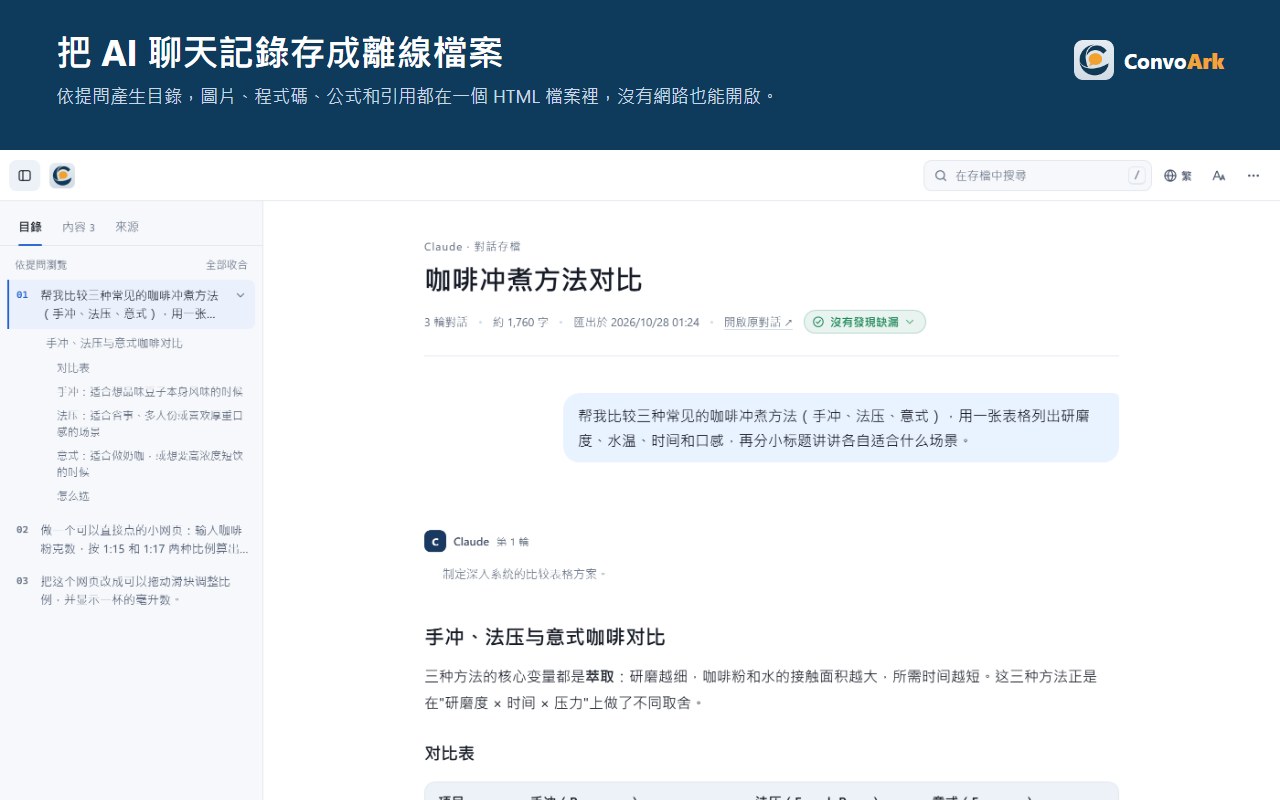Image resolution: width=1280 pixels, height=800 pixels.
Task: Jump to 手冲、法压与意式咖啡对比 outline entry
Action: 115,343
